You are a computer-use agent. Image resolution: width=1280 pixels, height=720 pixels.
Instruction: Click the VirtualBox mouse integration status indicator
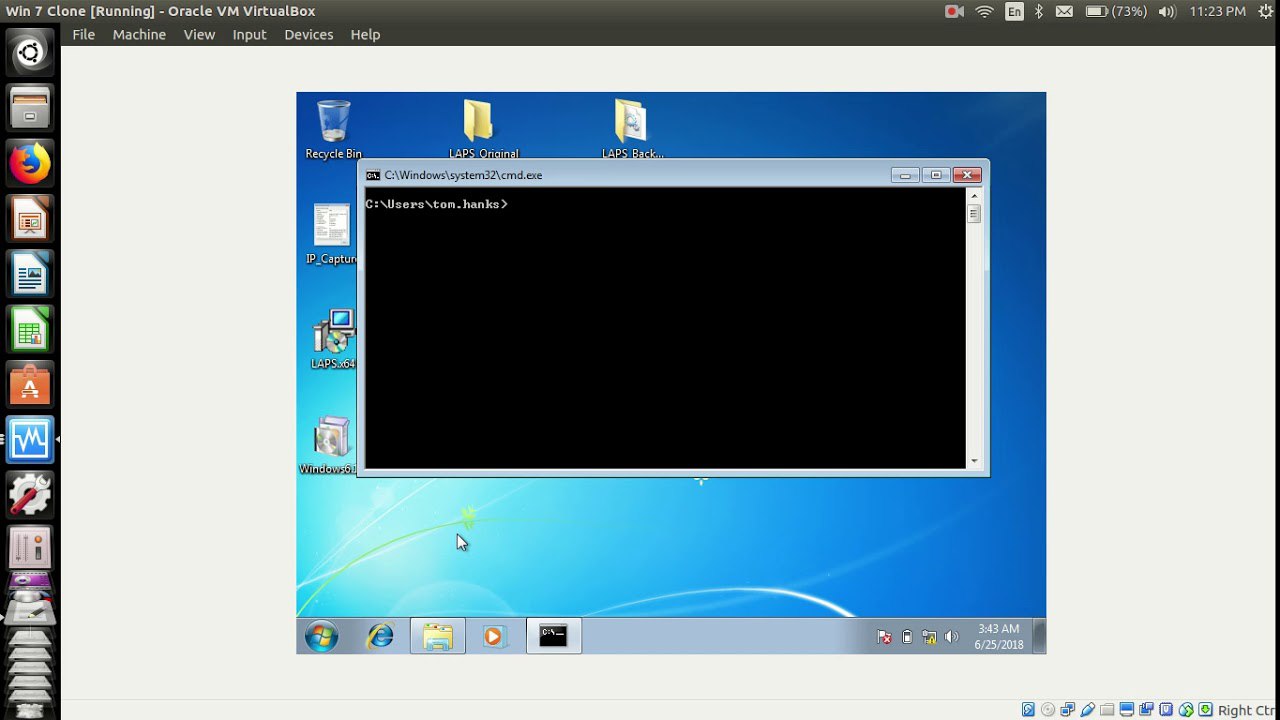click(x=1186, y=710)
